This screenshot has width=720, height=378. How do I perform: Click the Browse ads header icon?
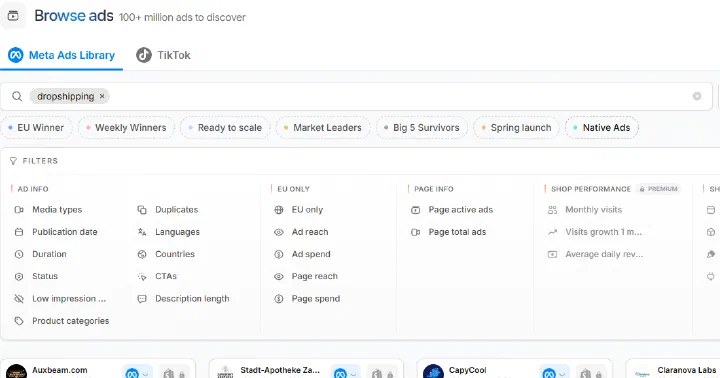tap(13, 16)
